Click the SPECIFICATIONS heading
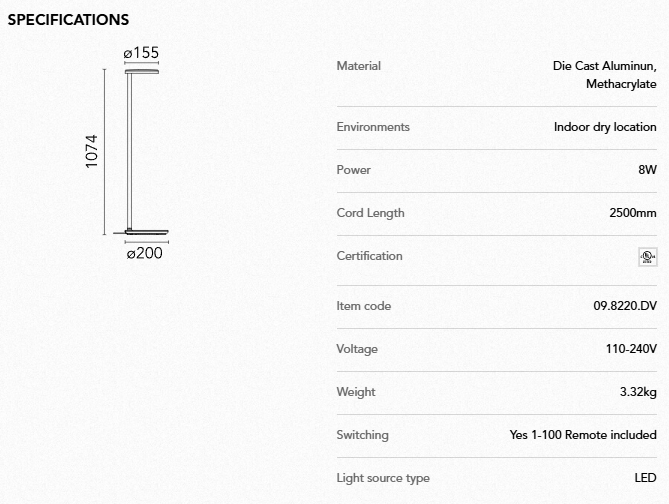 click(68, 20)
